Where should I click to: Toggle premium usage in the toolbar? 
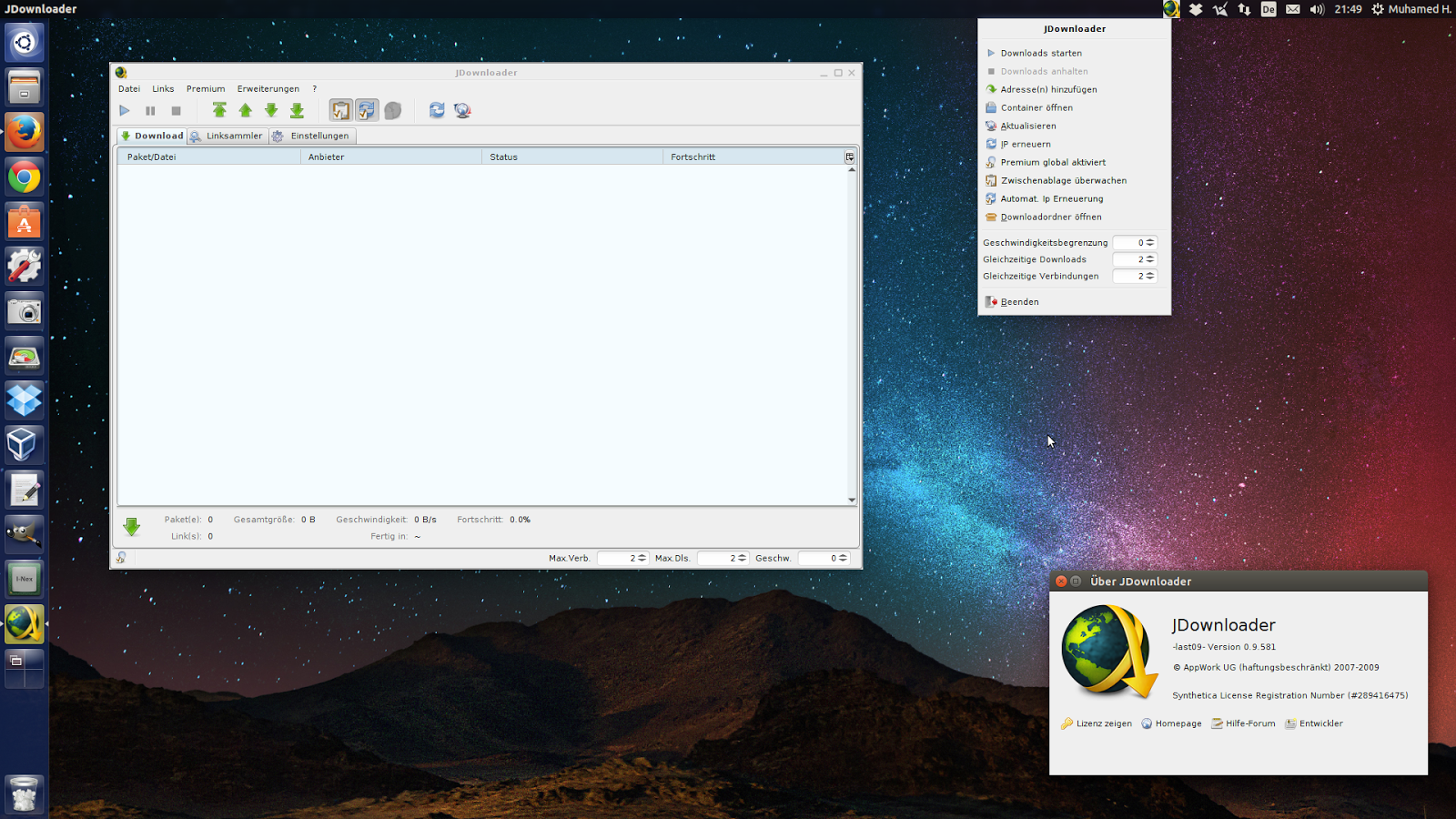[x=393, y=110]
